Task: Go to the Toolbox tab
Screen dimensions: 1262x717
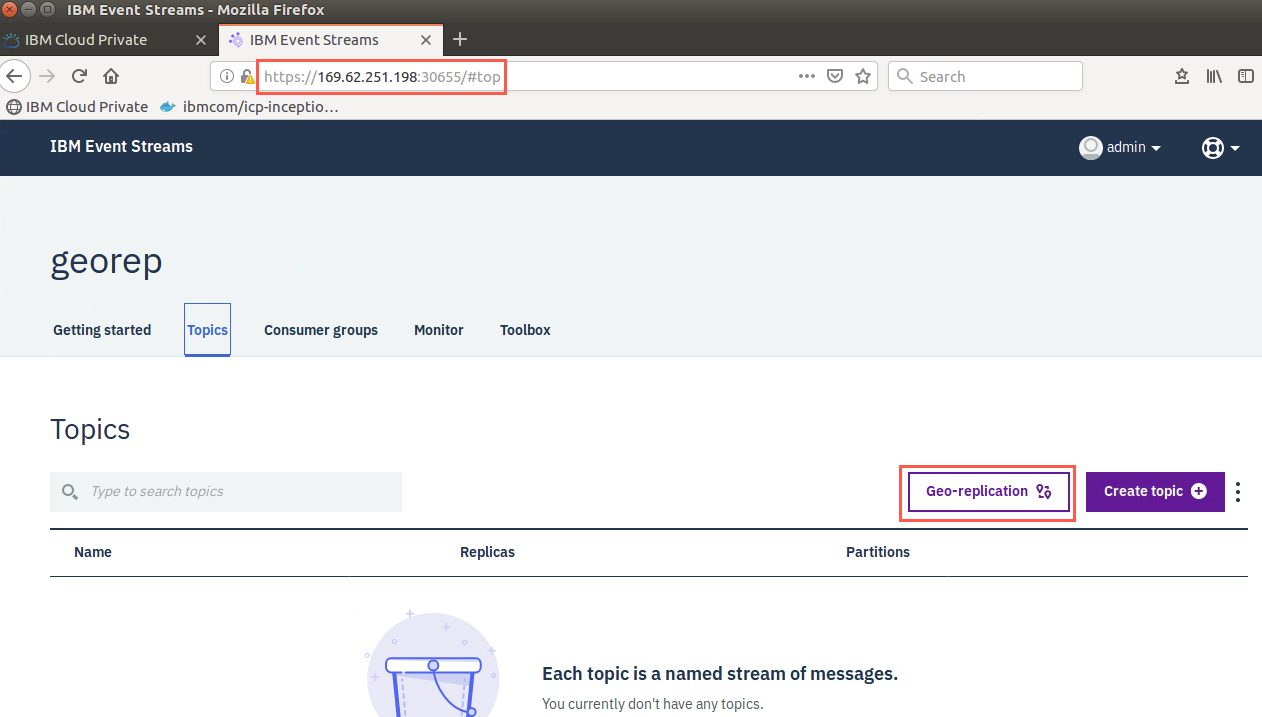Action: (x=525, y=330)
